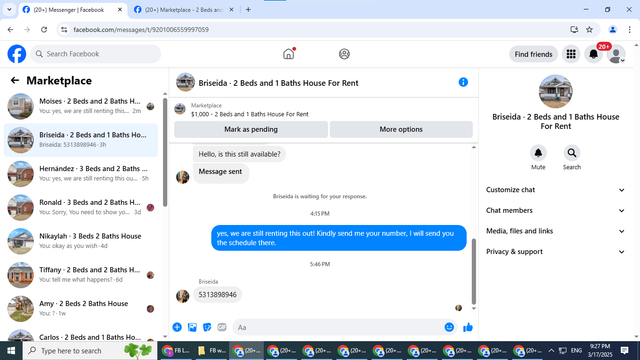Attach a photo with the image icon

click(192, 327)
